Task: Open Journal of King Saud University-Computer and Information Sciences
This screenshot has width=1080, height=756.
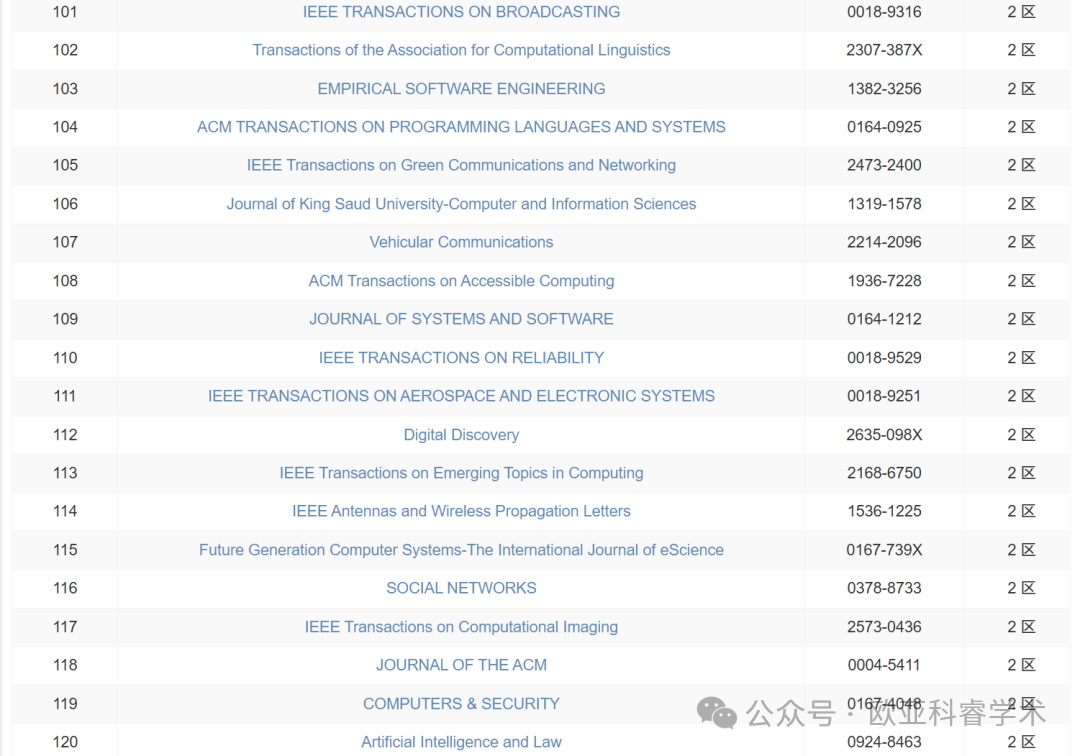Action: tap(461, 204)
